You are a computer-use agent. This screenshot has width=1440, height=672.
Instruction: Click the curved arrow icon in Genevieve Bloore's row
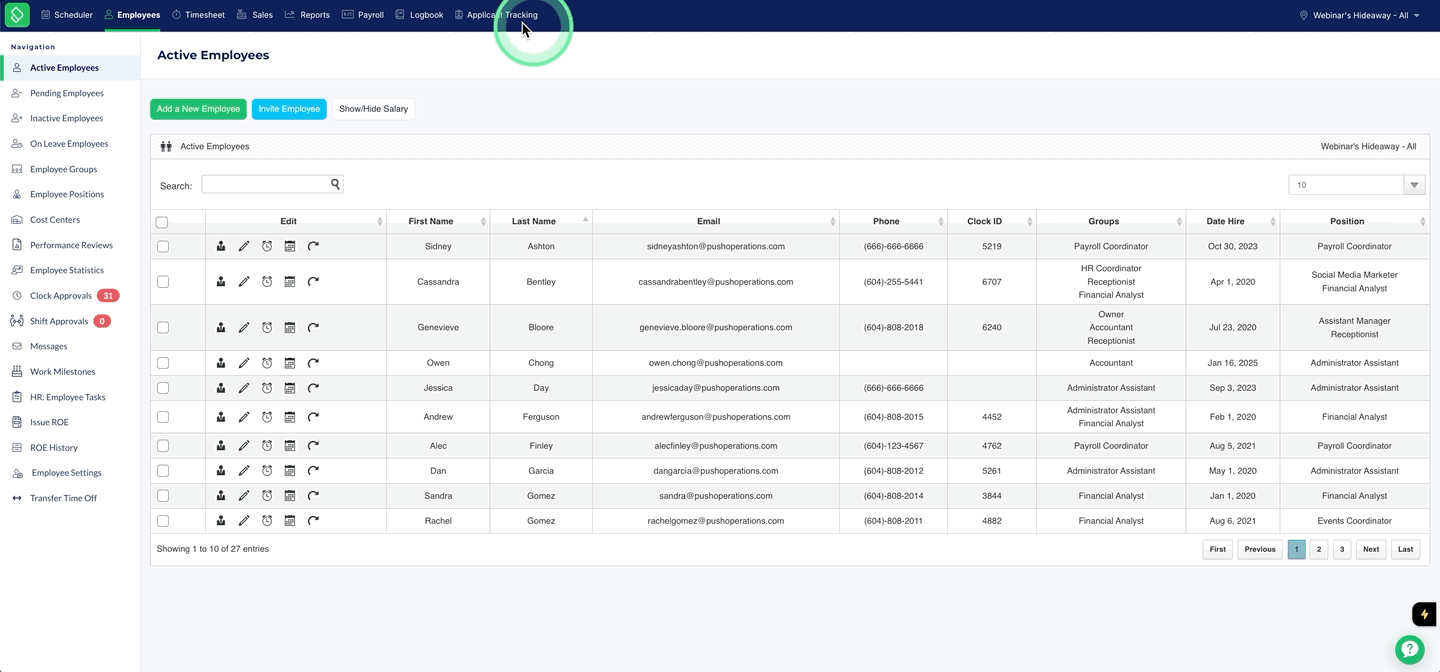pyautogui.click(x=313, y=327)
